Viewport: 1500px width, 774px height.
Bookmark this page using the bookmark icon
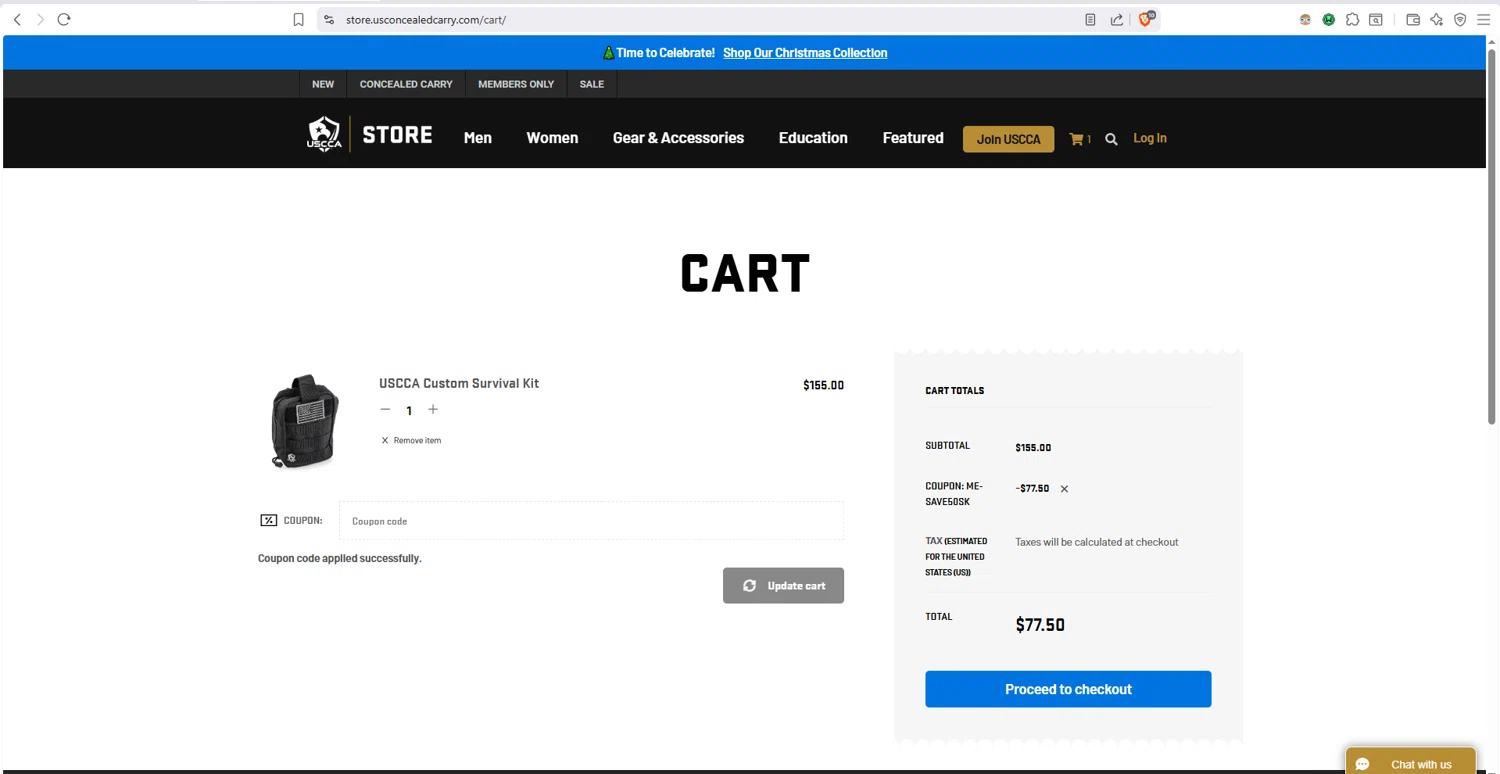[x=298, y=19]
